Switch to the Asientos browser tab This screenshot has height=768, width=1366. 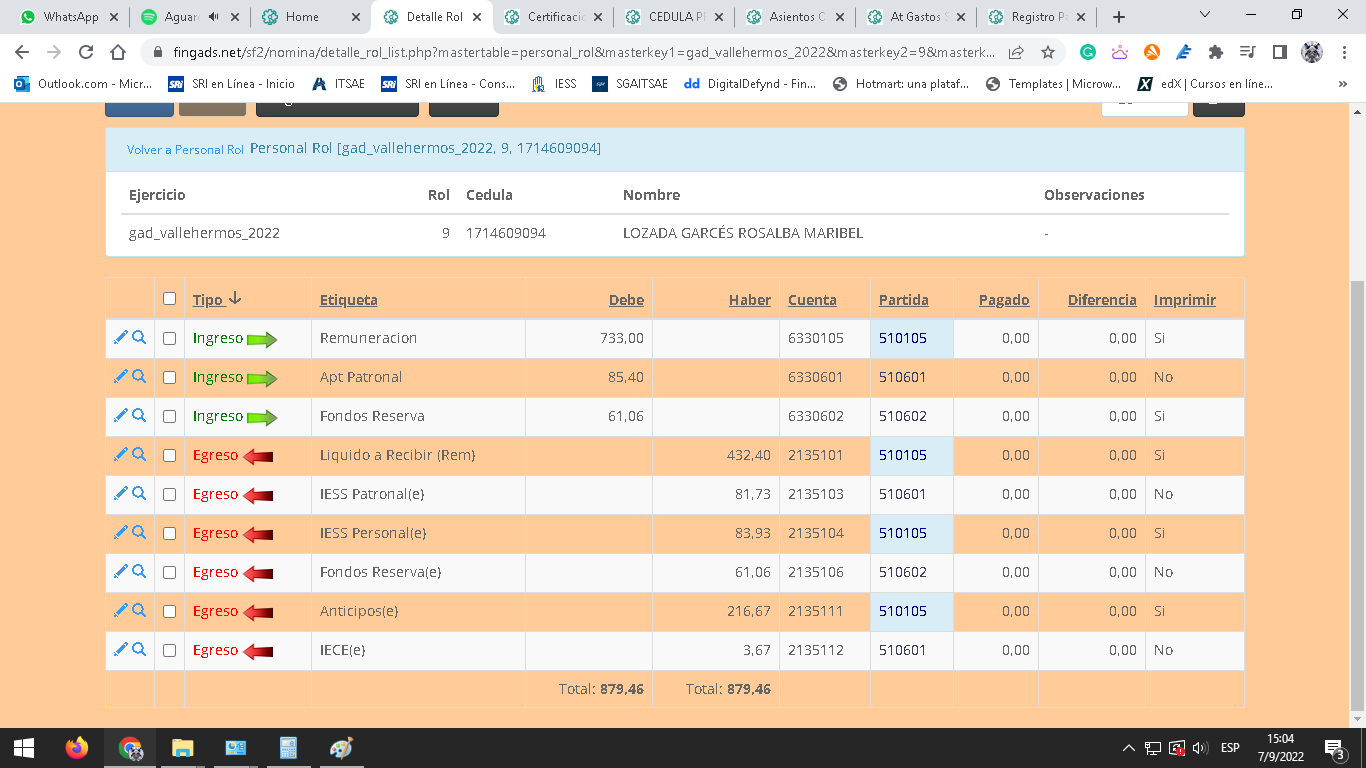click(x=796, y=17)
